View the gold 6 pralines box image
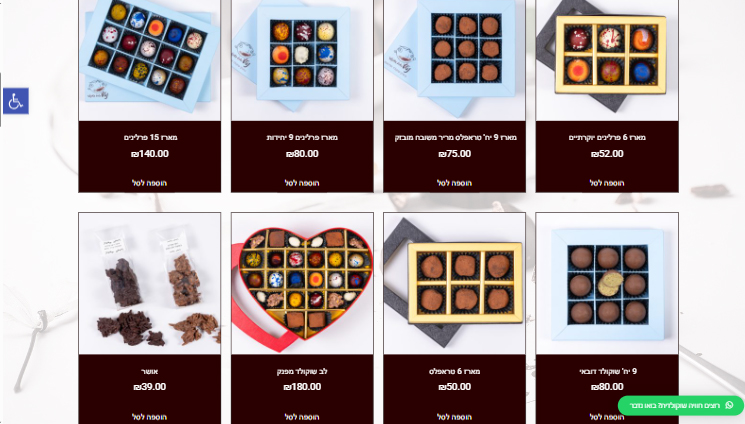745x424 pixels. pos(607,60)
